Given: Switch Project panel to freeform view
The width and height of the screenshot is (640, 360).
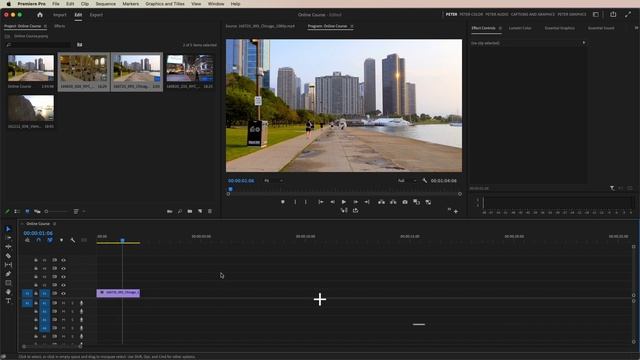Looking at the screenshot, I should 37,211.
